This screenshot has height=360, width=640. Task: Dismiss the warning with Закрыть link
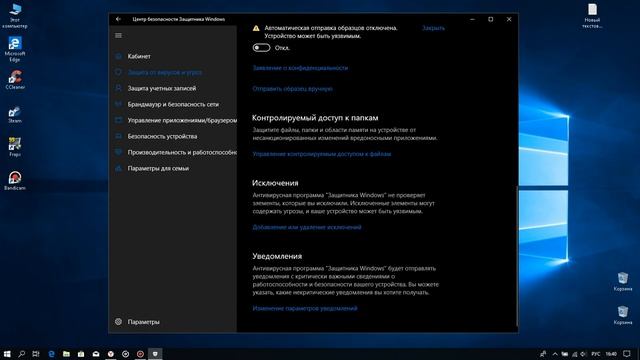pos(433,28)
